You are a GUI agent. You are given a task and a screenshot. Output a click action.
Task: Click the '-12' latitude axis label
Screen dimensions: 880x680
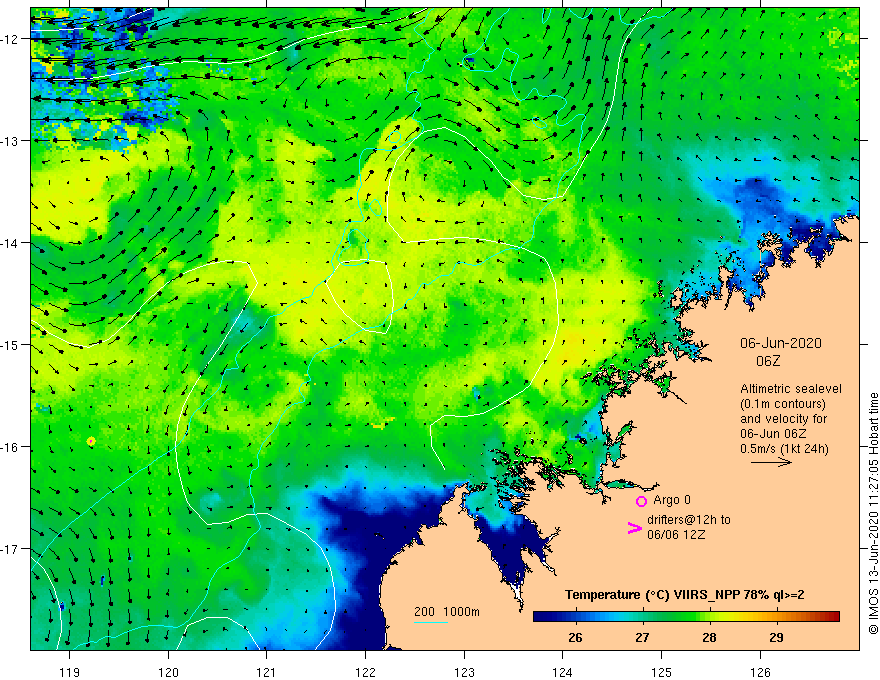pos(11,39)
